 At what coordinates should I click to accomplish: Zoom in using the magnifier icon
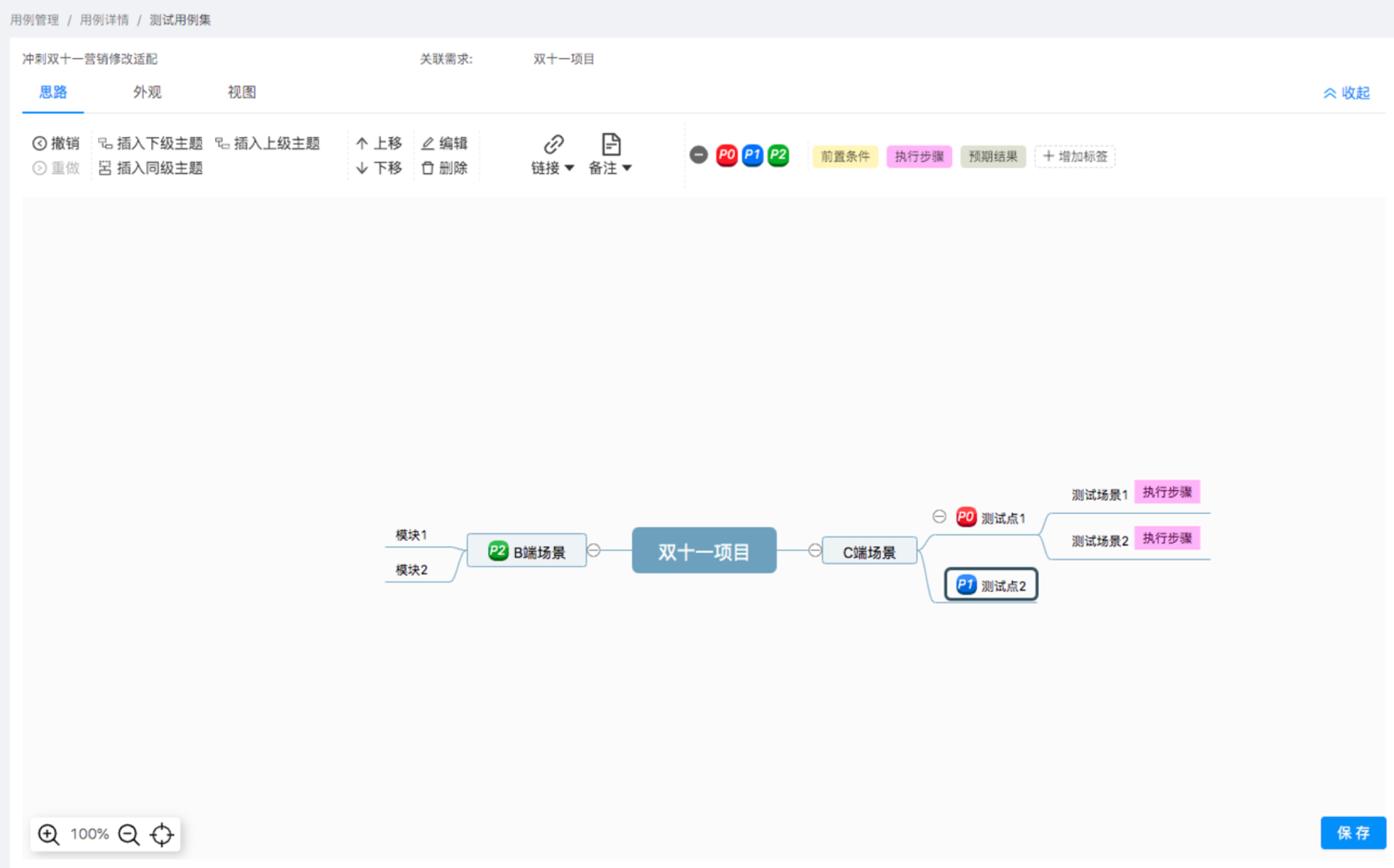click(x=48, y=834)
